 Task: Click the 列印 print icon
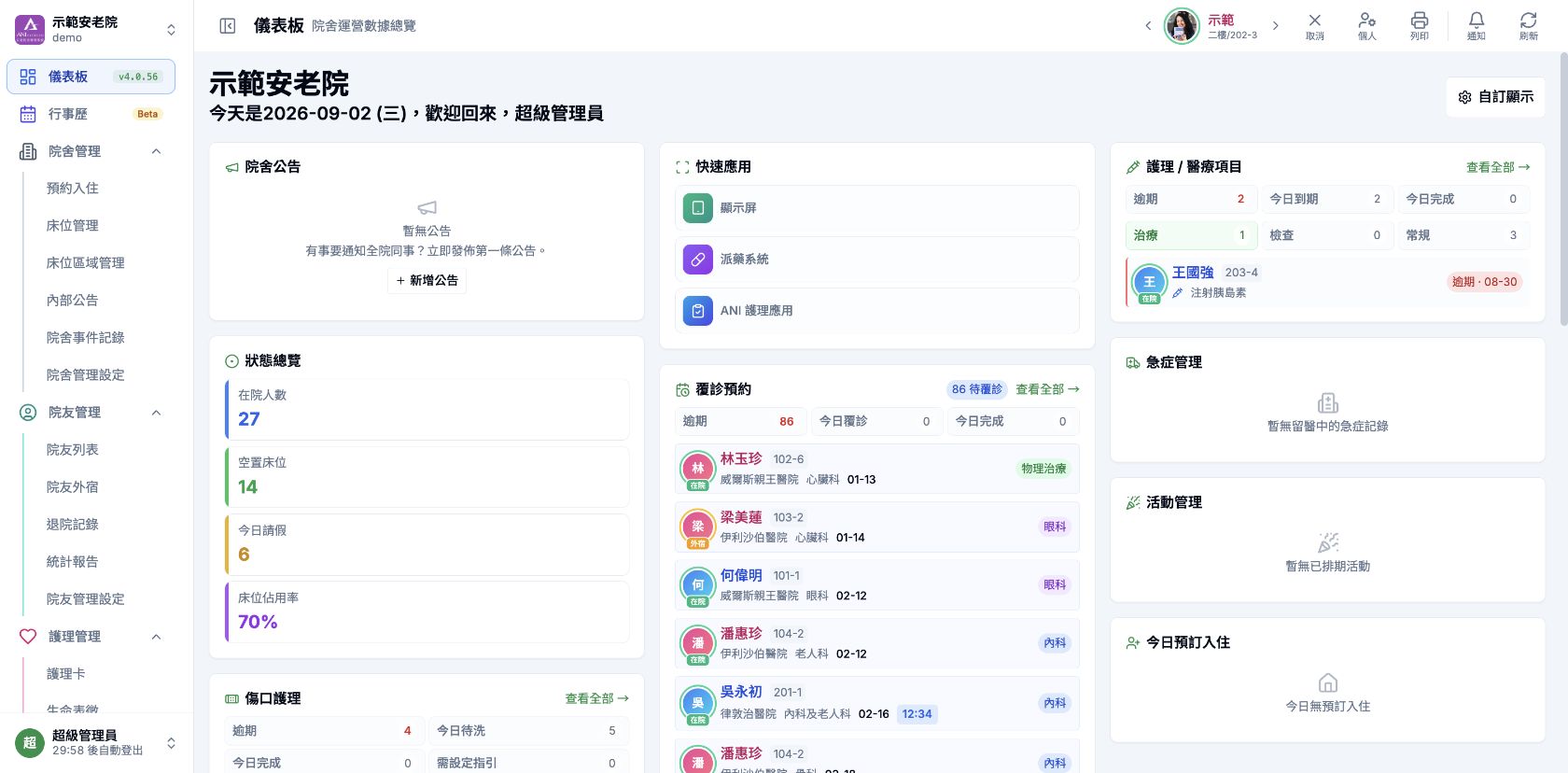tap(1419, 26)
